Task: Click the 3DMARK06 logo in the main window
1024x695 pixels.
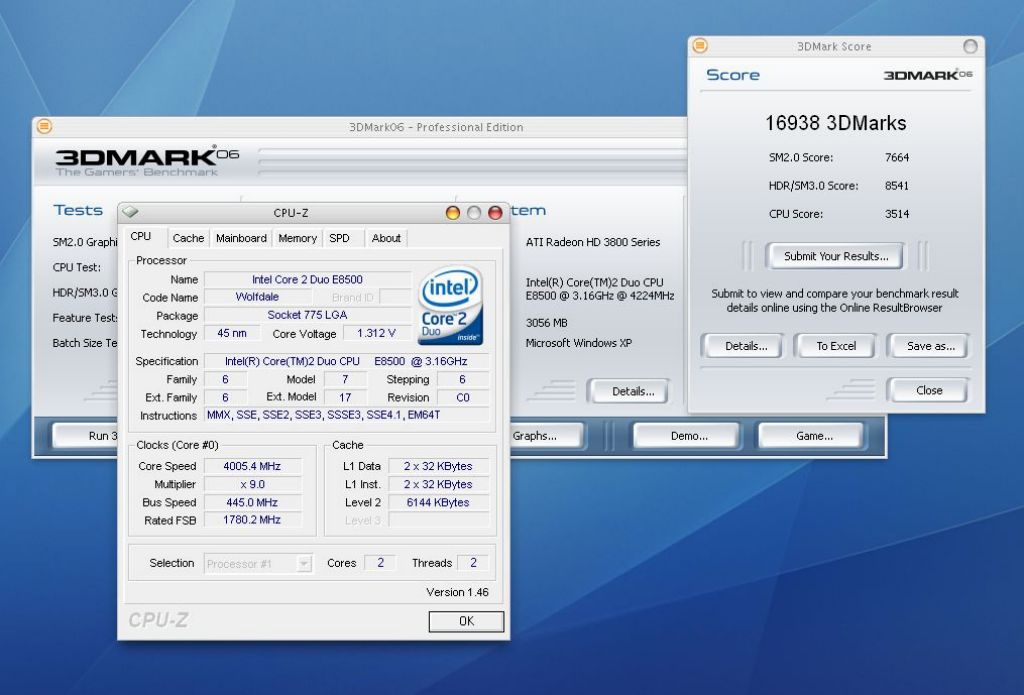Action: pos(147,158)
